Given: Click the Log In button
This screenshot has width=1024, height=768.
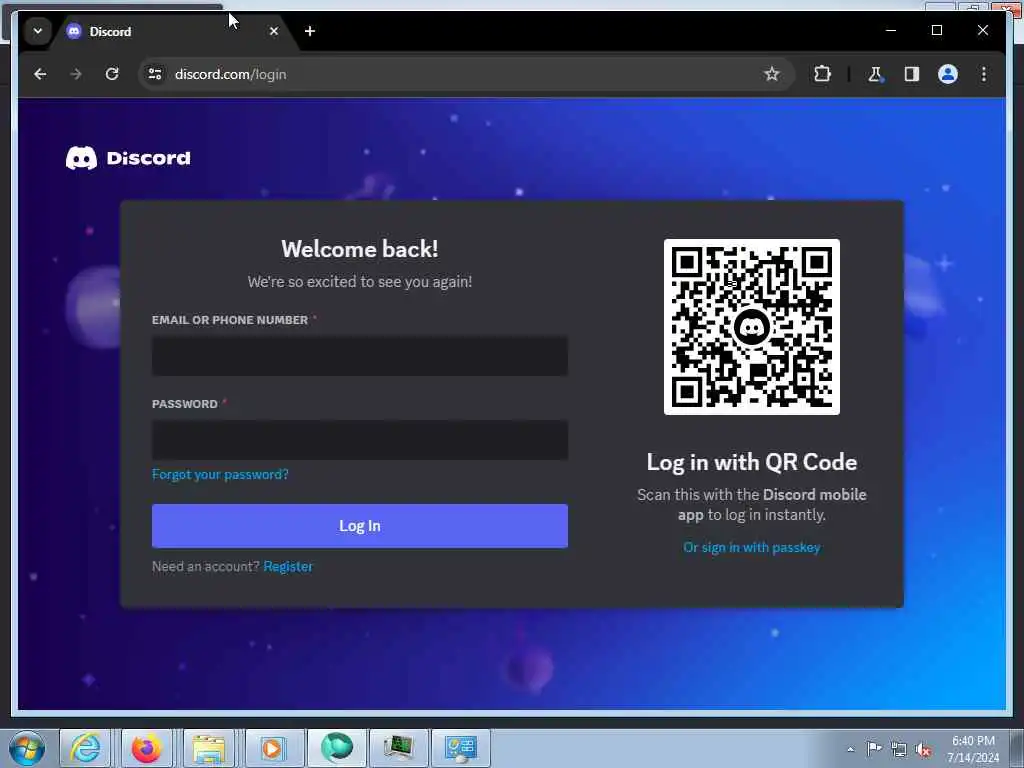Looking at the screenshot, I should point(360,526).
